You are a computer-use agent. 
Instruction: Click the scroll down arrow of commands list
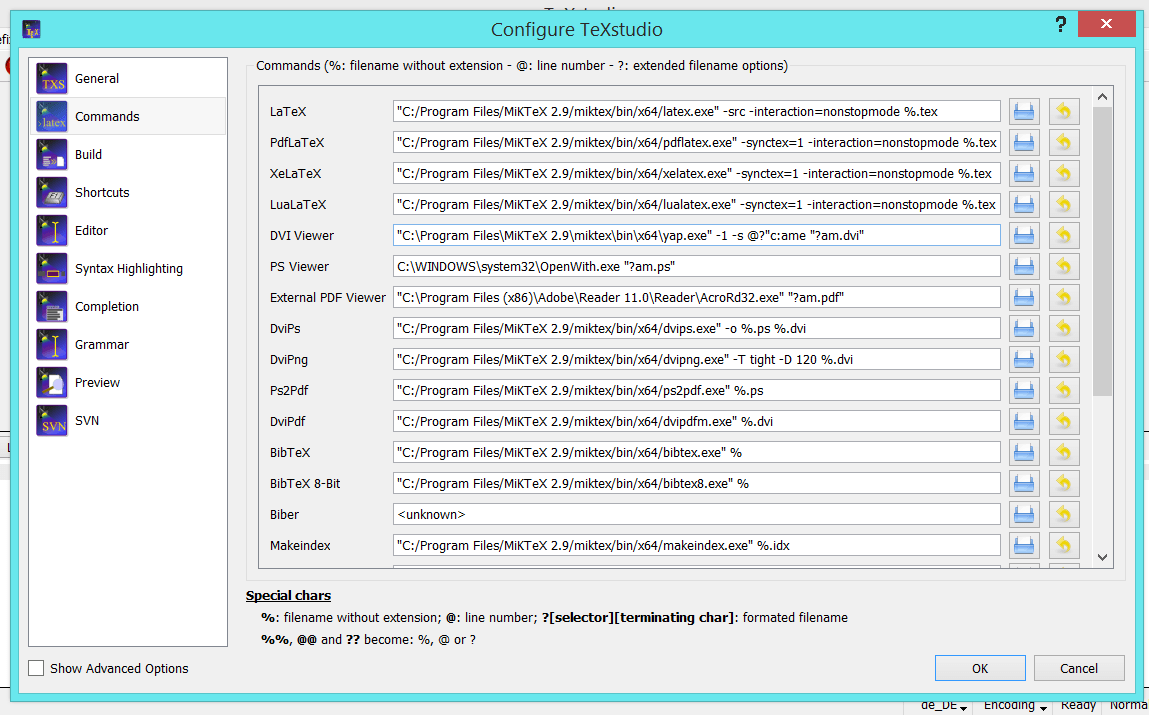(1102, 557)
